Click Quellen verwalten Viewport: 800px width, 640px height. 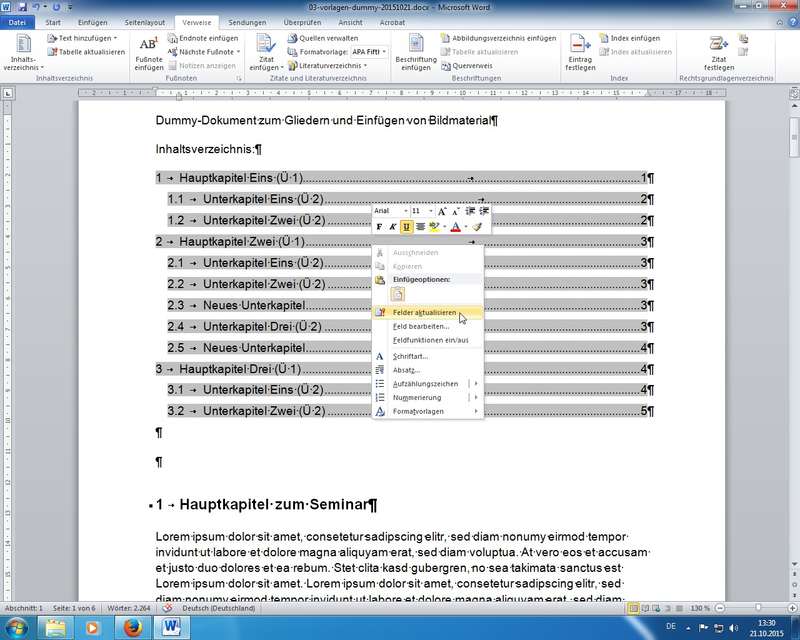point(322,38)
